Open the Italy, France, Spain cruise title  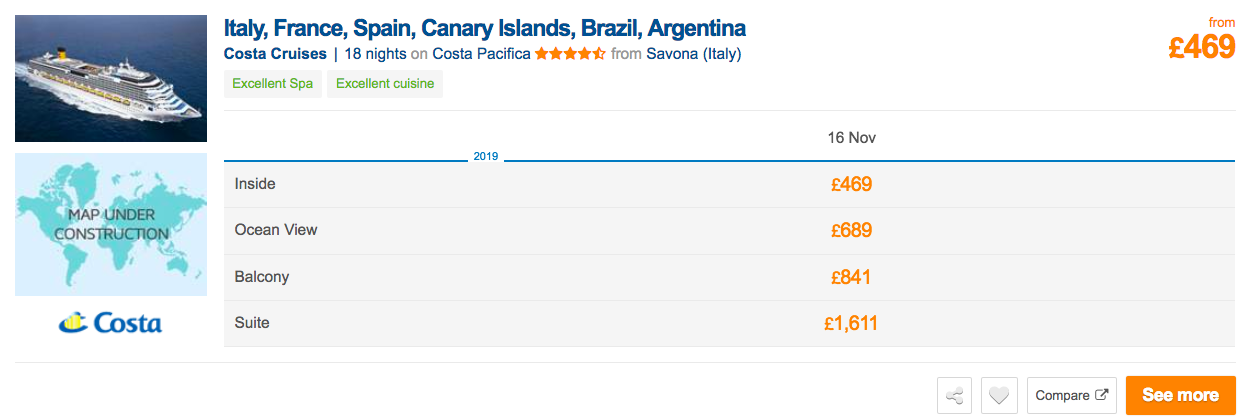tap(485, 27)
